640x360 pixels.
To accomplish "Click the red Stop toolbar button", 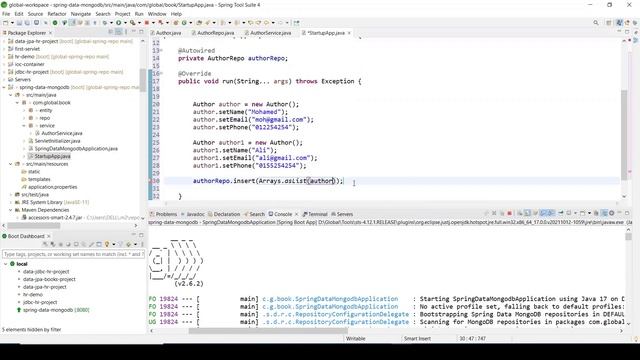I will click(147, 23).
